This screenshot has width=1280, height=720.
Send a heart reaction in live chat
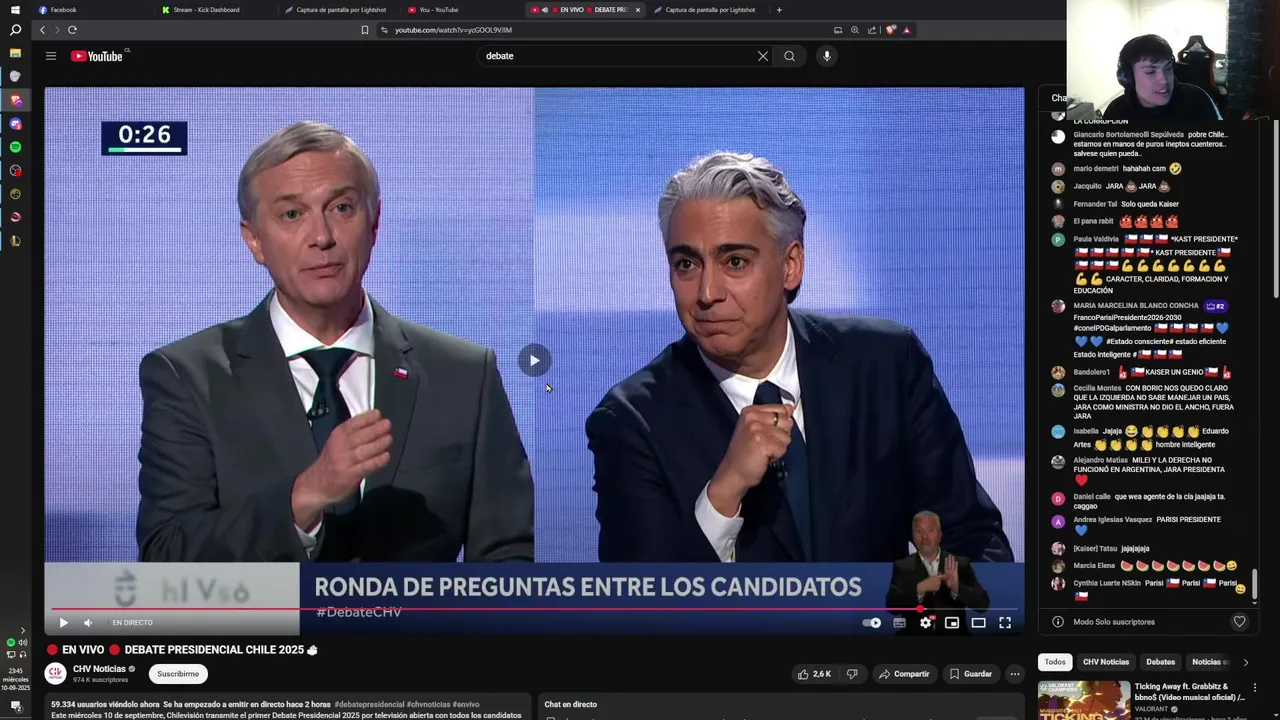point(1239,622)
